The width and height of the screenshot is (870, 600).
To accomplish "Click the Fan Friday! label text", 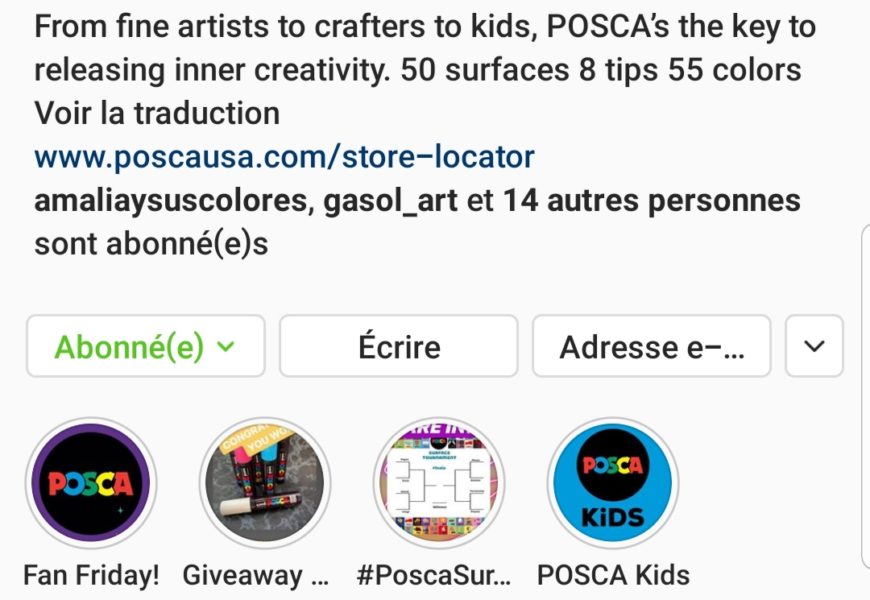I will click(x=91, y=575).
